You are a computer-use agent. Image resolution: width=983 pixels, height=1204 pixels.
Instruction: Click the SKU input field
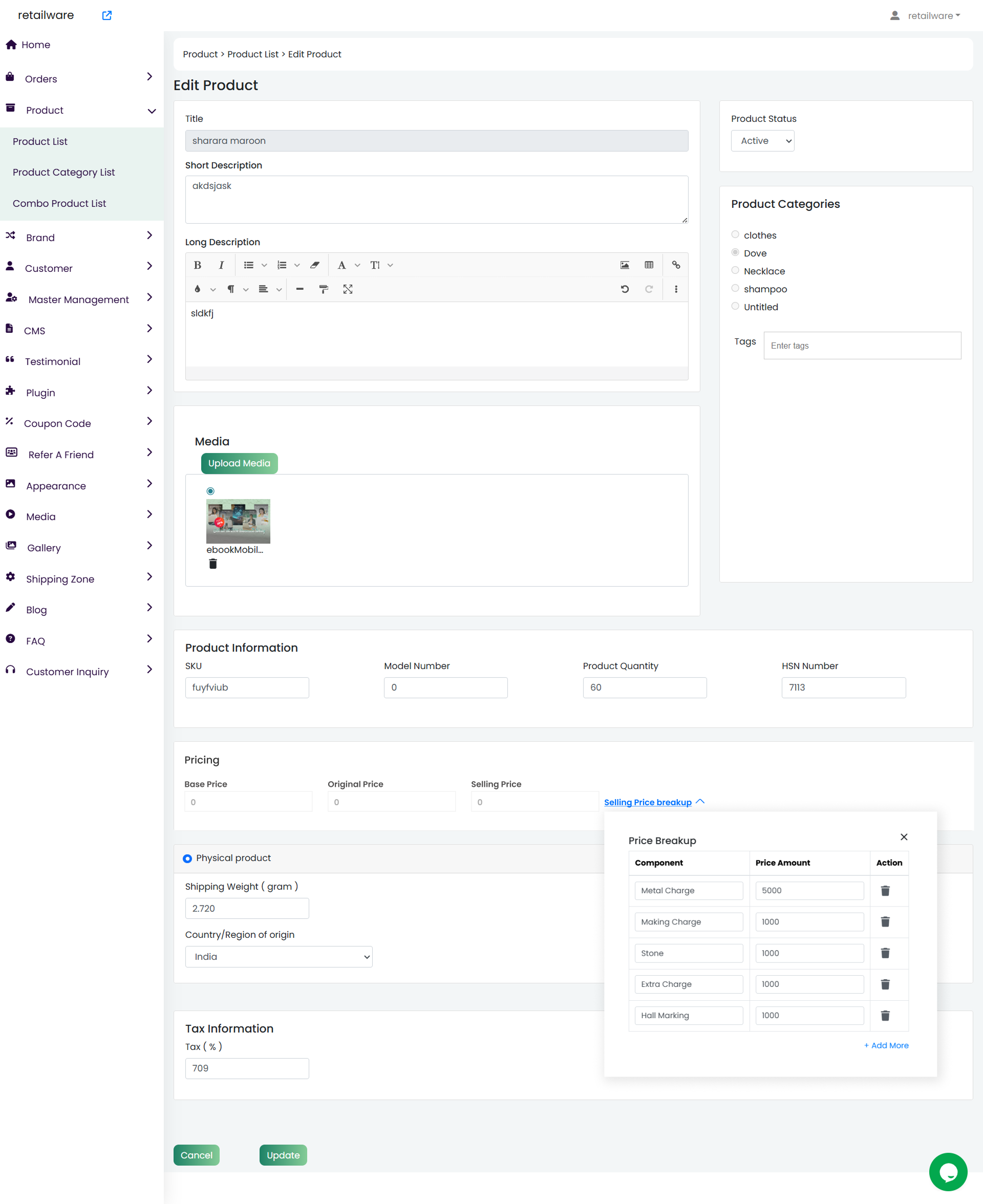pos(247,687)
